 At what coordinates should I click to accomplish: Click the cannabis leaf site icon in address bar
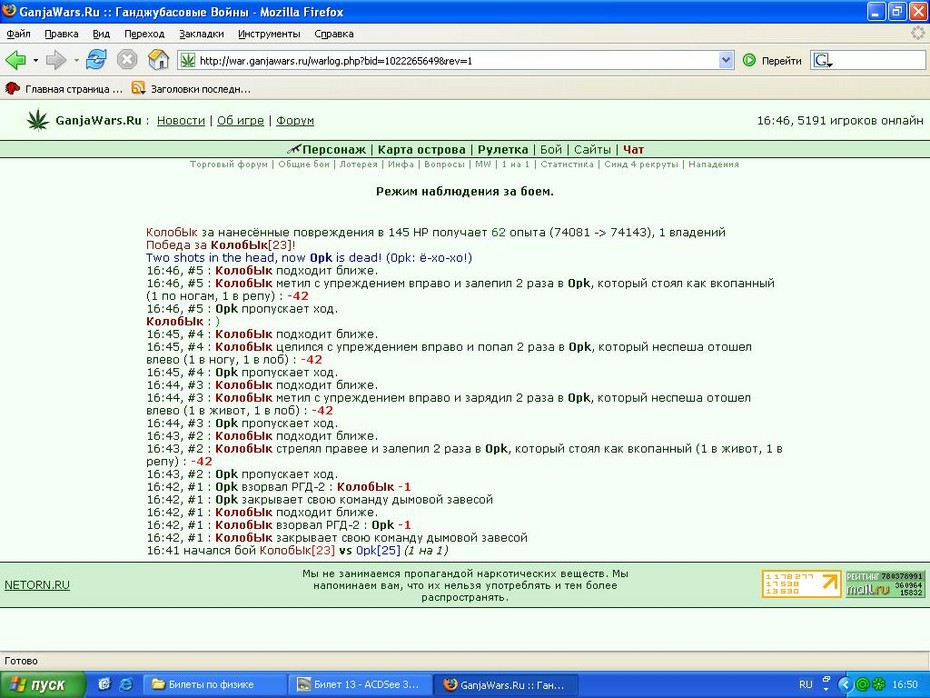coord(188,60)
